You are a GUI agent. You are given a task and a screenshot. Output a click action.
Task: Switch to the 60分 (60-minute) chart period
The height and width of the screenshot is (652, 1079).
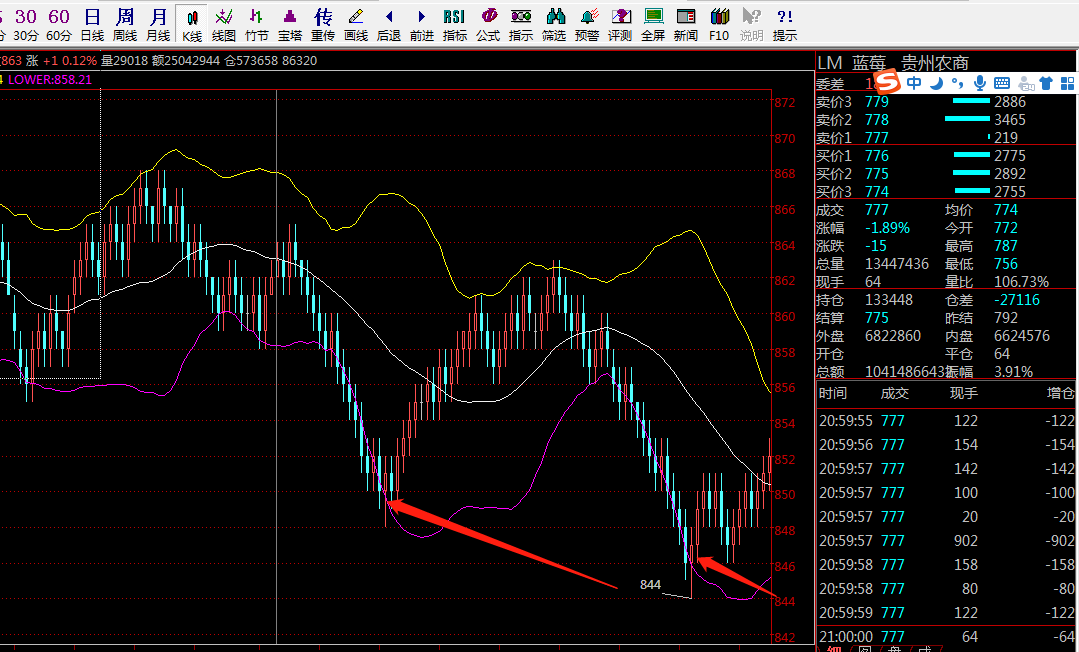[58, 24]
